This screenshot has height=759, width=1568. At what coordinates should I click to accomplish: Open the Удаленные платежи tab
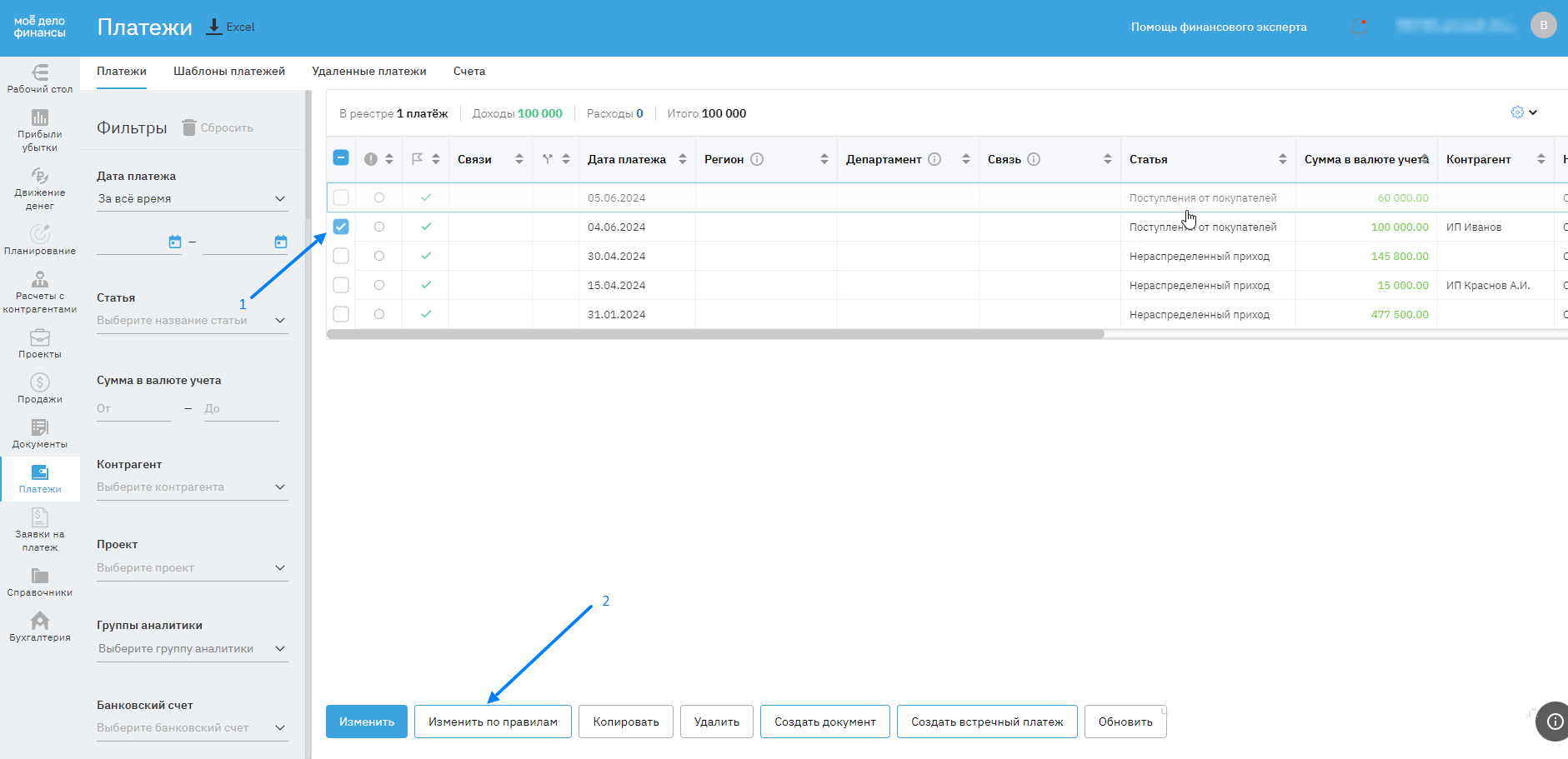coord(368,72)
